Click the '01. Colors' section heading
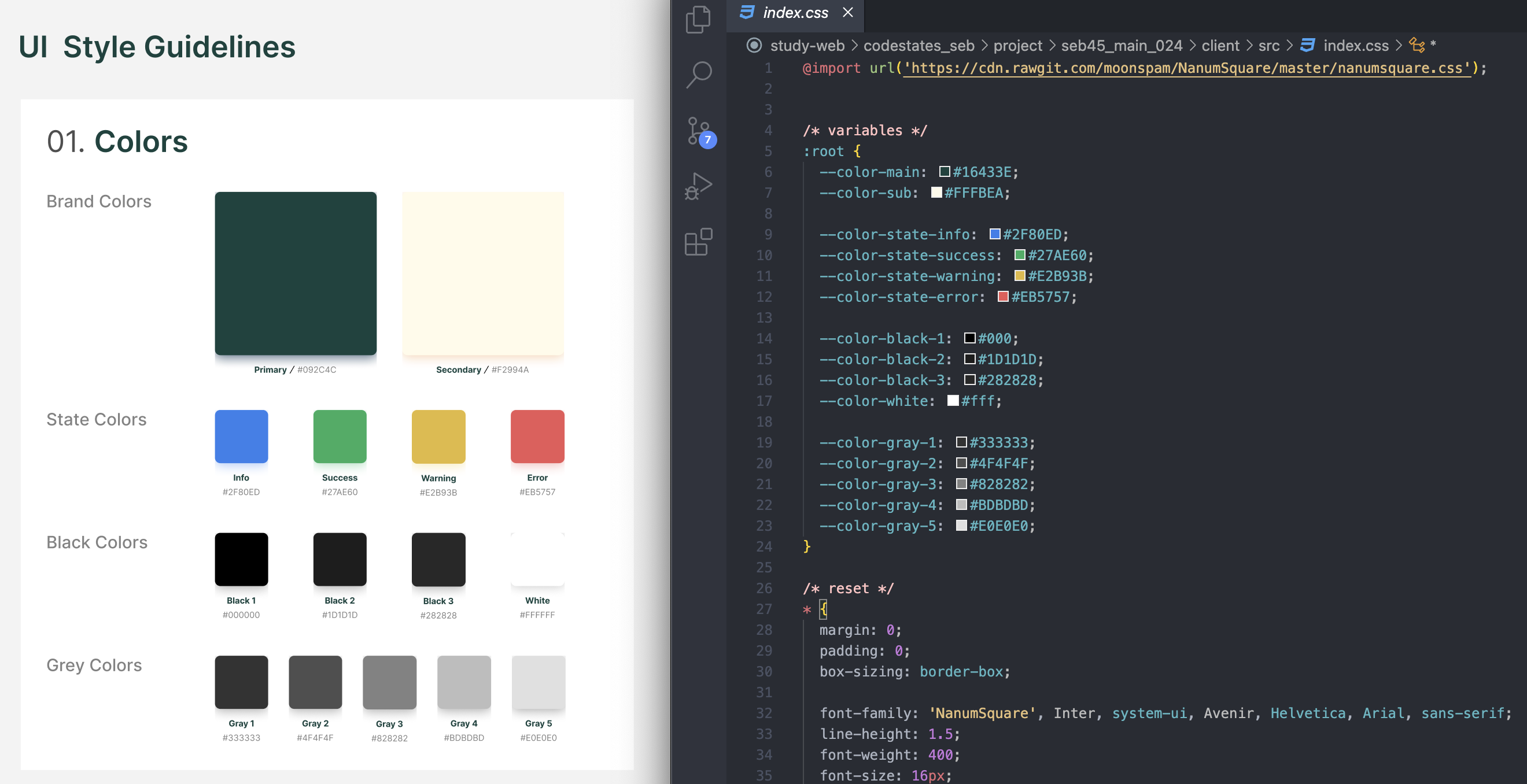1527x784 pixels. click(117, 142)
